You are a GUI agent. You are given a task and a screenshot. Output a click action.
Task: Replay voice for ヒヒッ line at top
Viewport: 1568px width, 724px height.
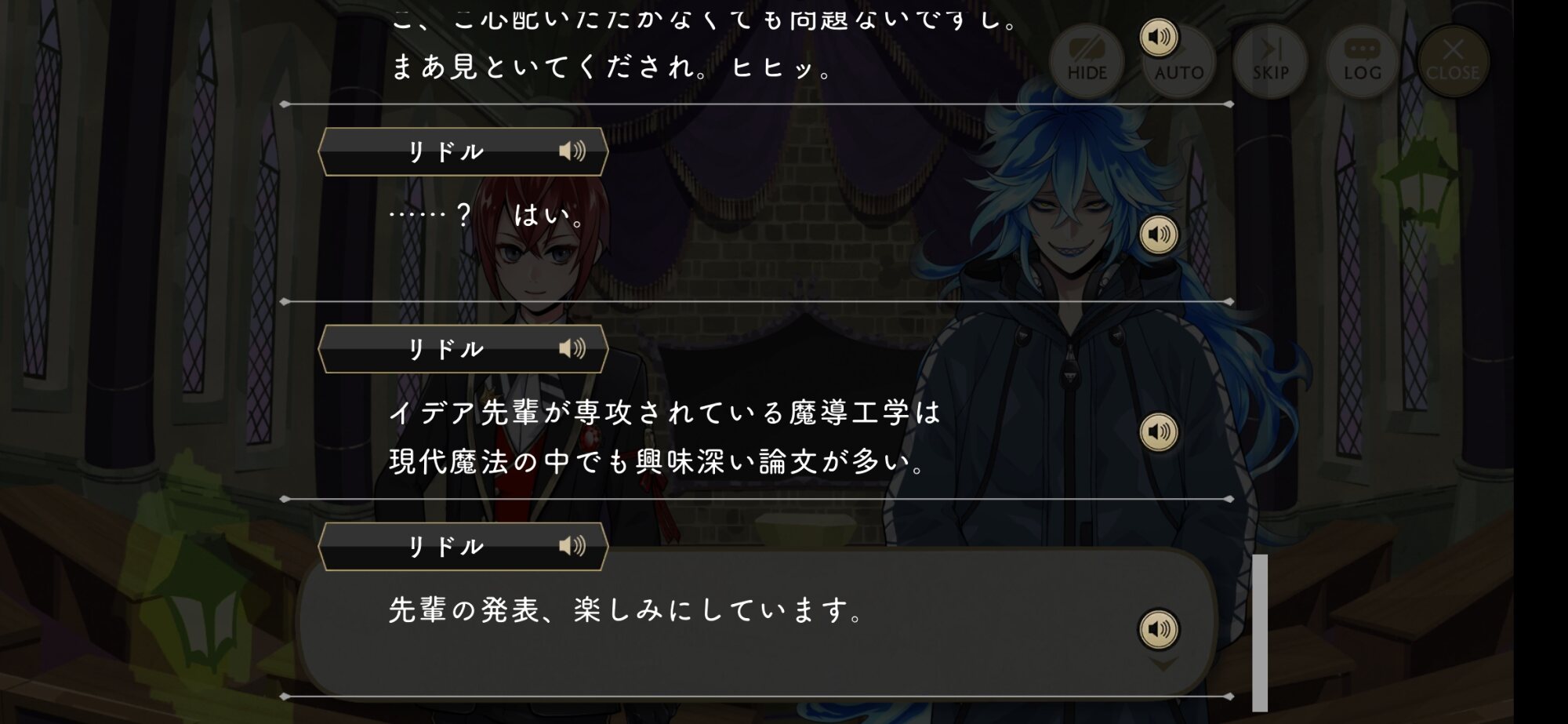[x=1159, y=37]
